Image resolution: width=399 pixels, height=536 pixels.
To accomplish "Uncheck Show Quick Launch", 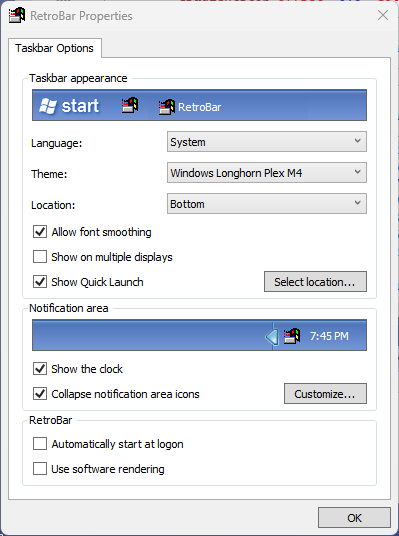I will pyautogui.click(x=40, y=282).
